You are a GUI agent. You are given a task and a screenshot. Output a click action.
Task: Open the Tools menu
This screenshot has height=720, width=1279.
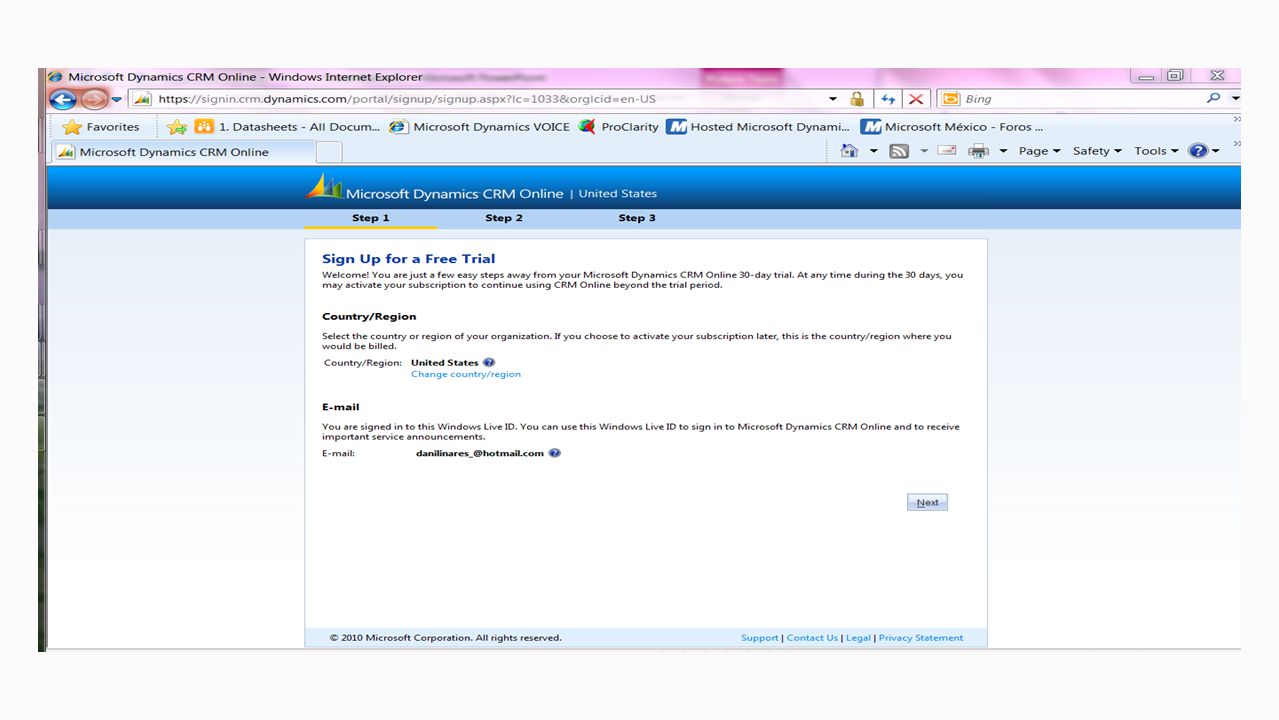(x=1156, y=151)
